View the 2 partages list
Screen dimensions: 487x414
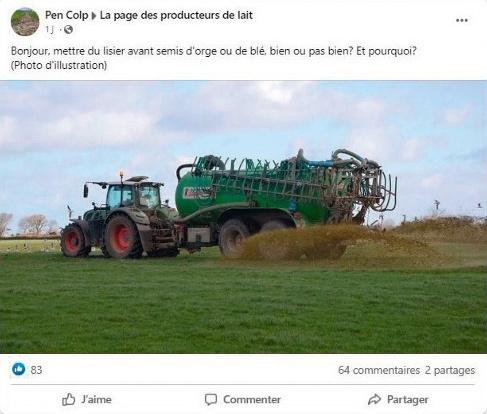pyautogui.click(x=450, y=370)
